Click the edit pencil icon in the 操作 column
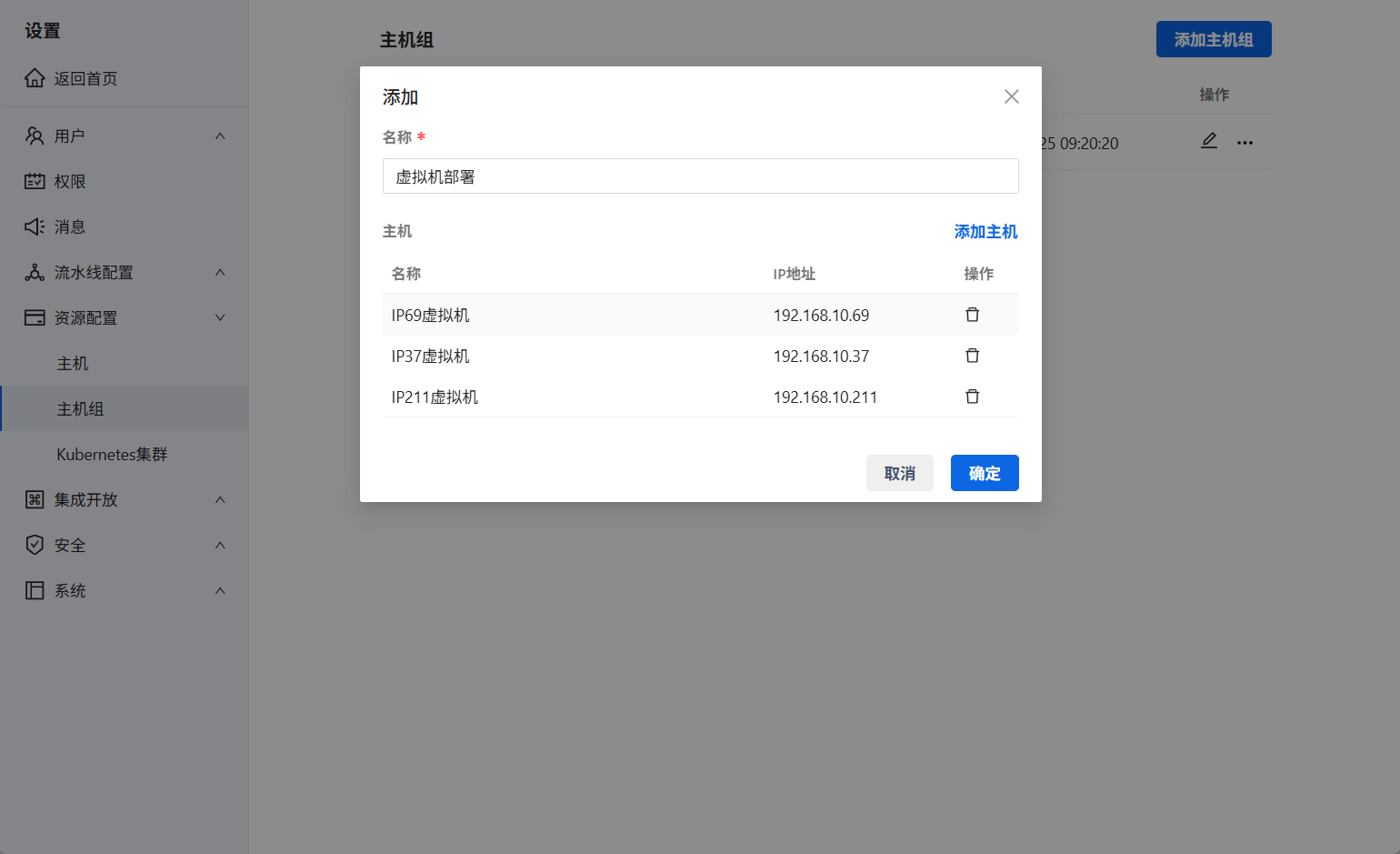This screenshot has width=1400, height=854. [x=1209, y=141]
